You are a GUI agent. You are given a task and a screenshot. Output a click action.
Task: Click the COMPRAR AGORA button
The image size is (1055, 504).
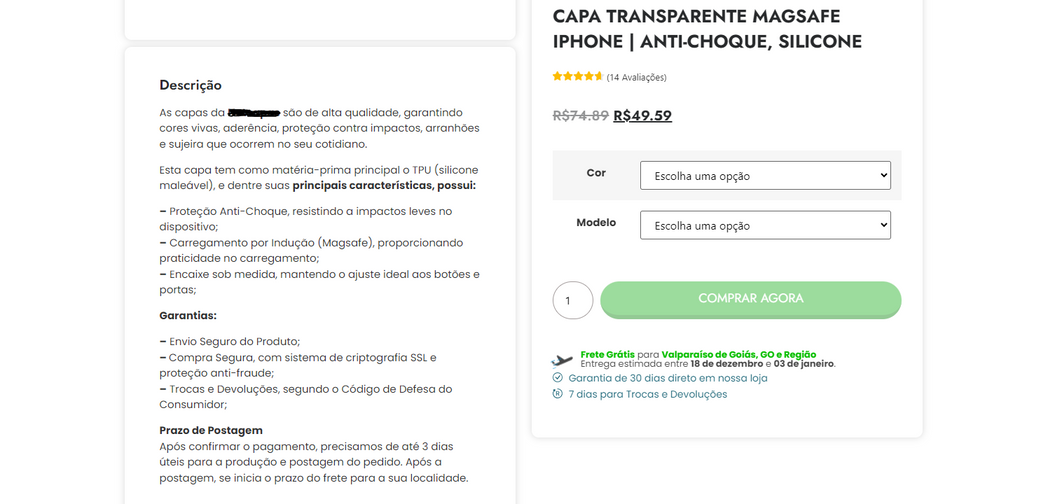pyautogui.click(x=751, y=299)
